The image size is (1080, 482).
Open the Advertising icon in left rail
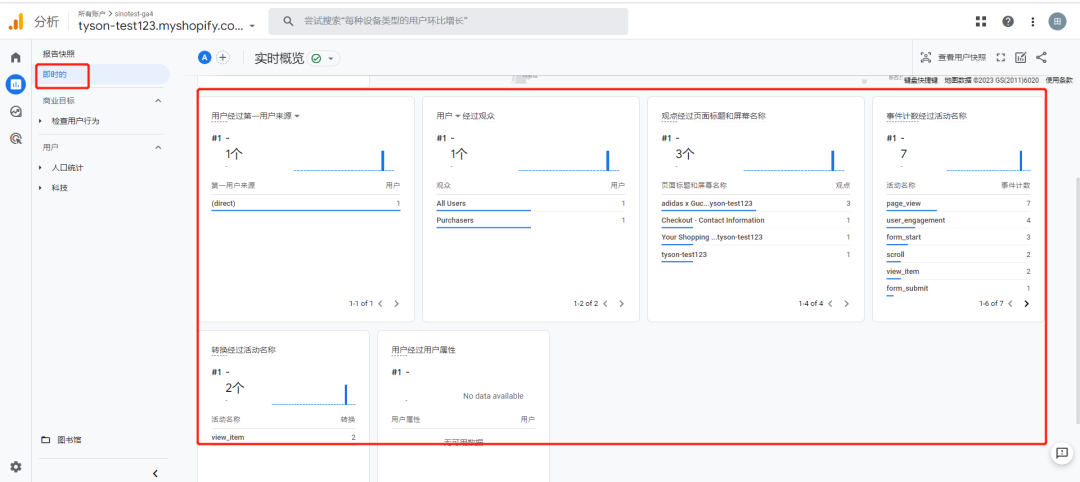tap(15, 139)
